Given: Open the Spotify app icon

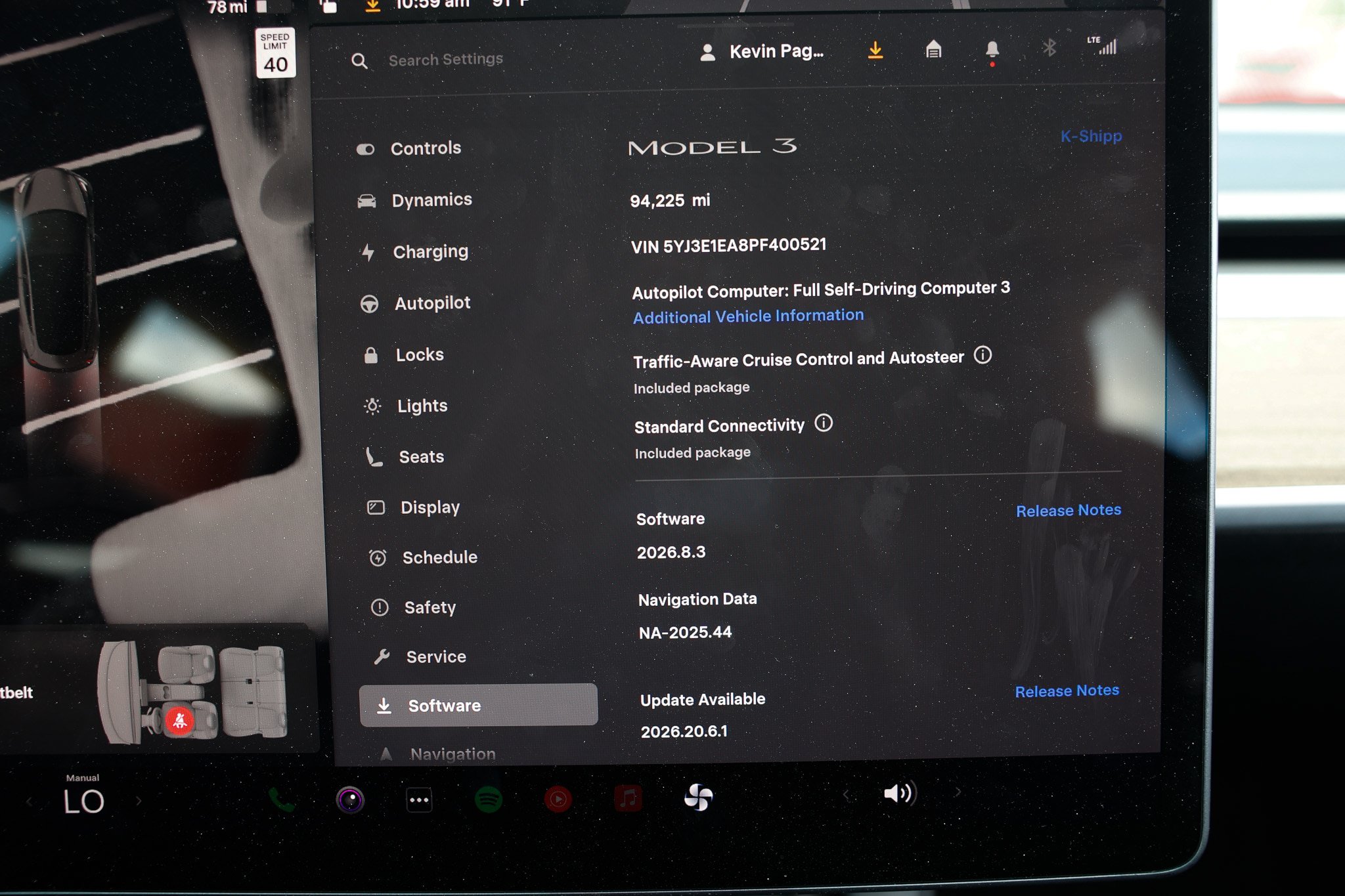Looking at the screenshot, I should [489, 800].
